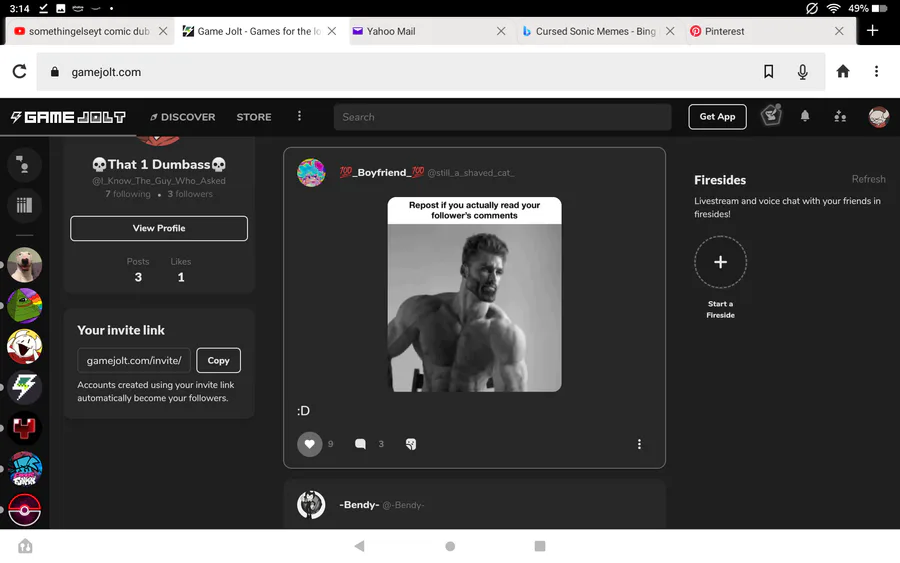Viewport: 900px width, 563px height.
Task: Expand the navbar more options menu
Action: 299,117
